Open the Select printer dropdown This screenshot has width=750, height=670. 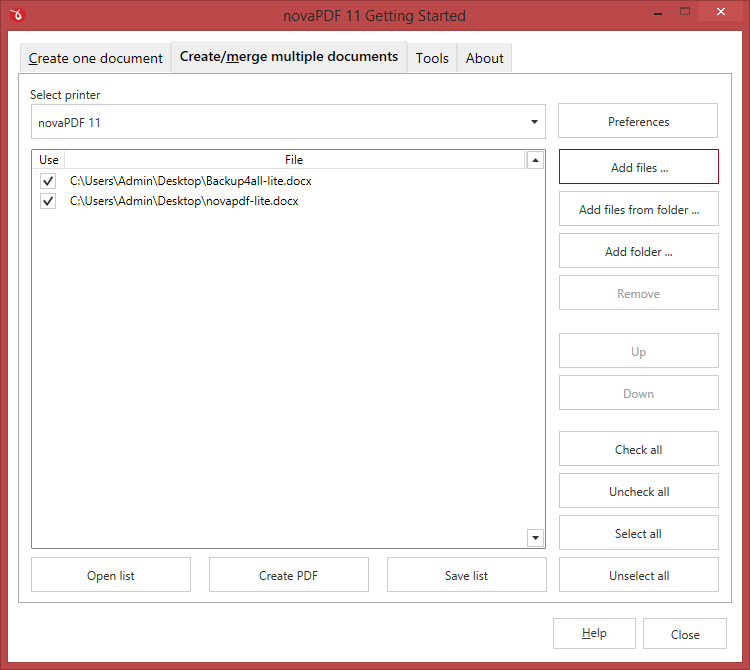coord(288,122)
